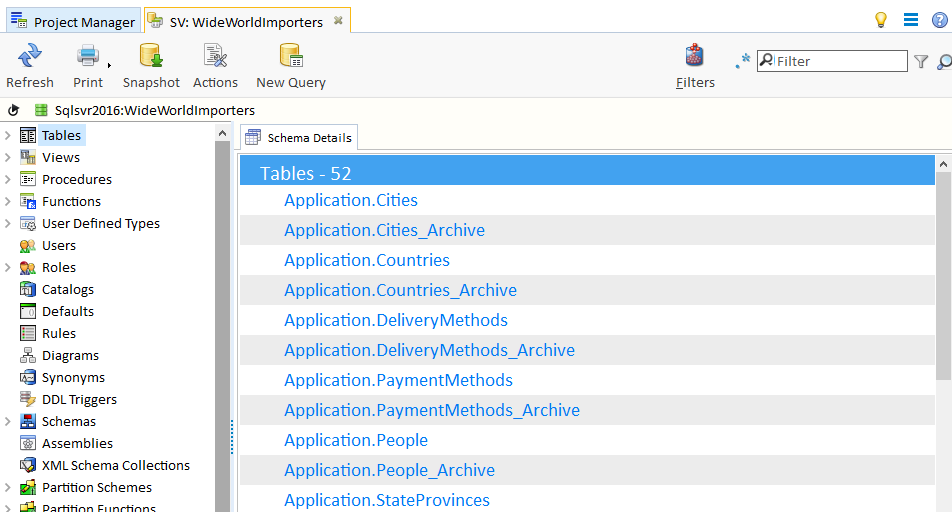Expand the Partition Schemes node
Viewport: 952px width, 512px height.
(x=7, y=487)
